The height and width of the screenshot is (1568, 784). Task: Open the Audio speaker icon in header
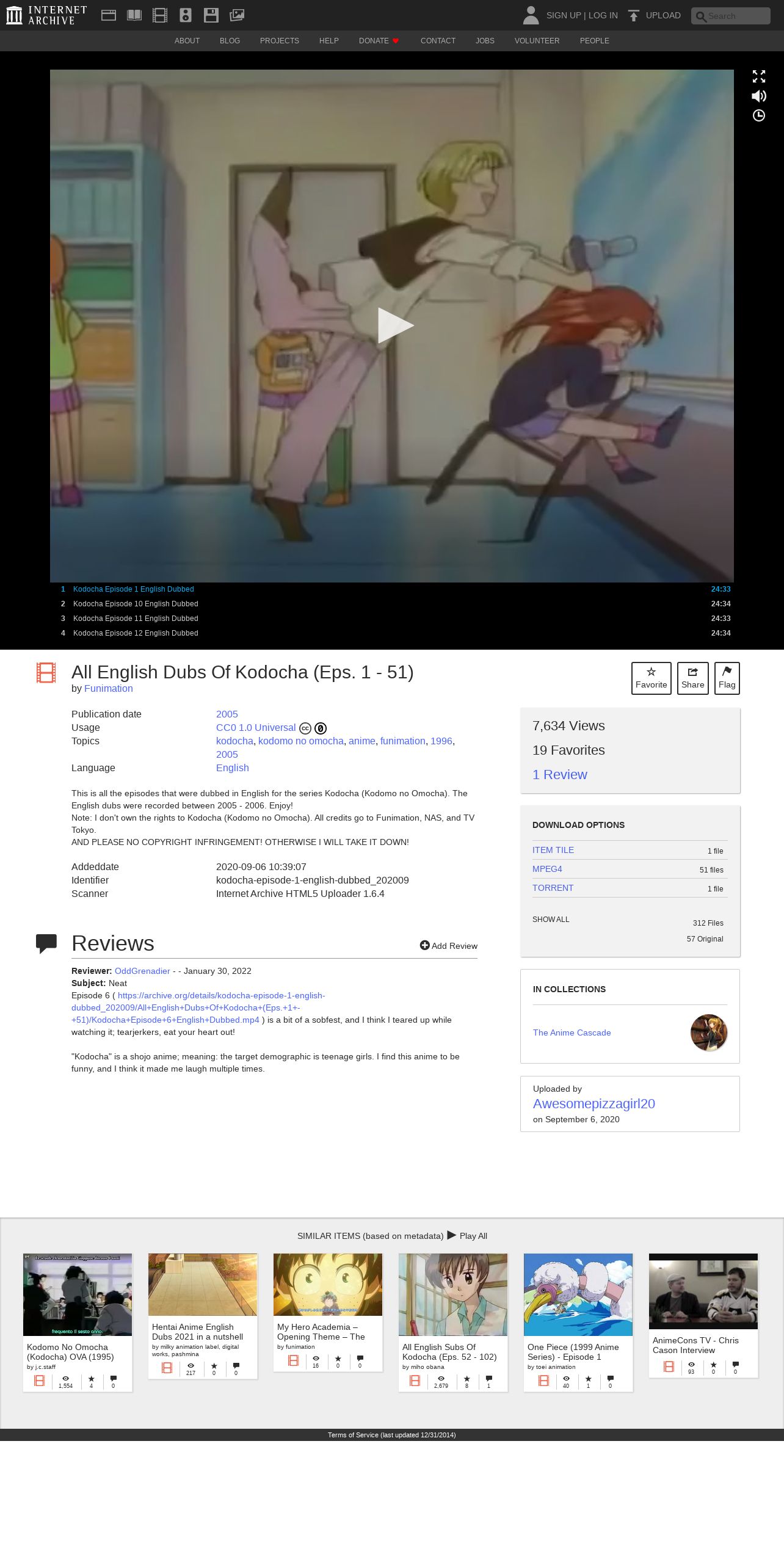coord(186,15)
